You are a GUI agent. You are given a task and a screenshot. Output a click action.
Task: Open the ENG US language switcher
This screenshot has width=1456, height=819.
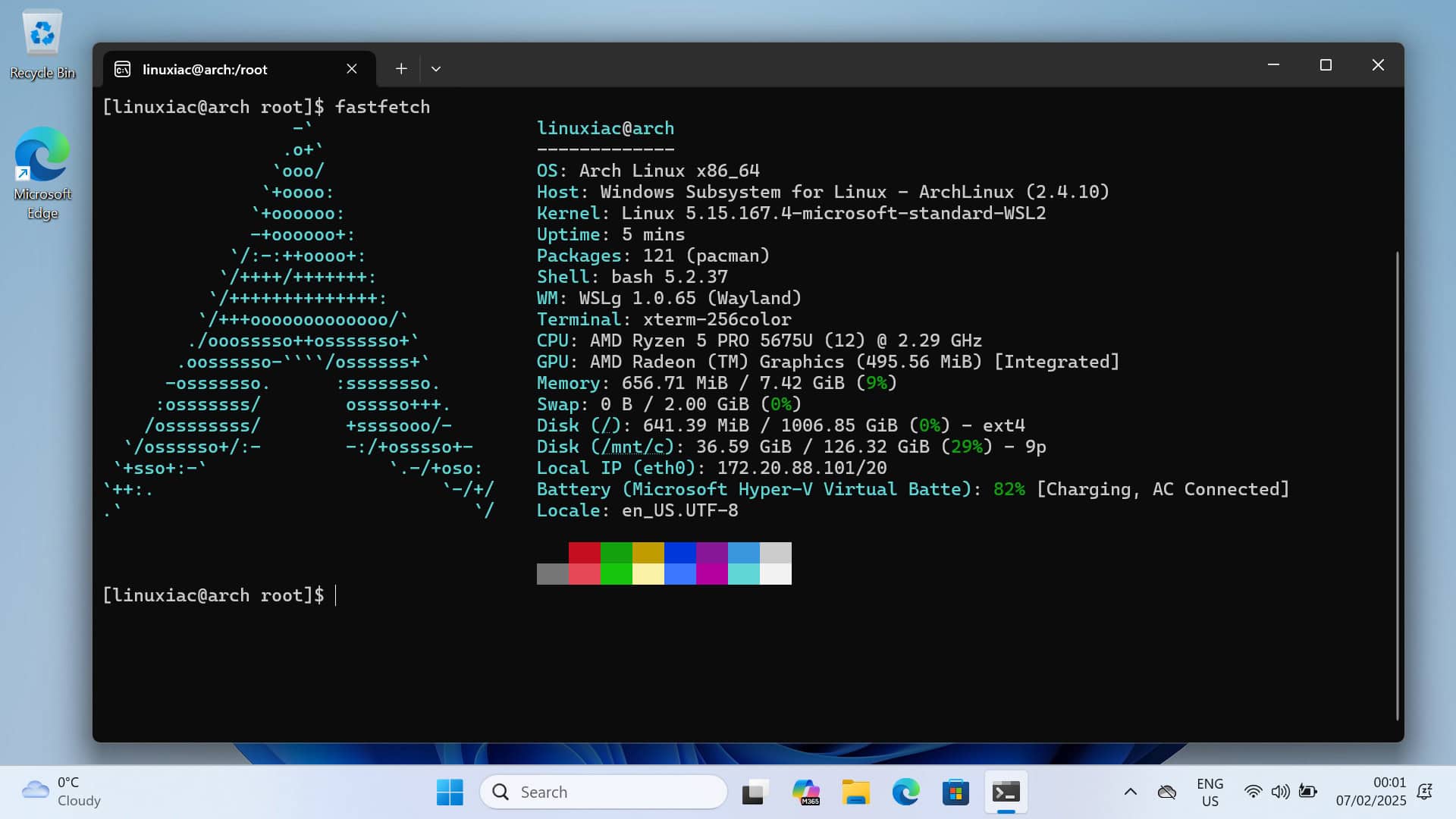pyautogui.click(x=1209, y=791)
